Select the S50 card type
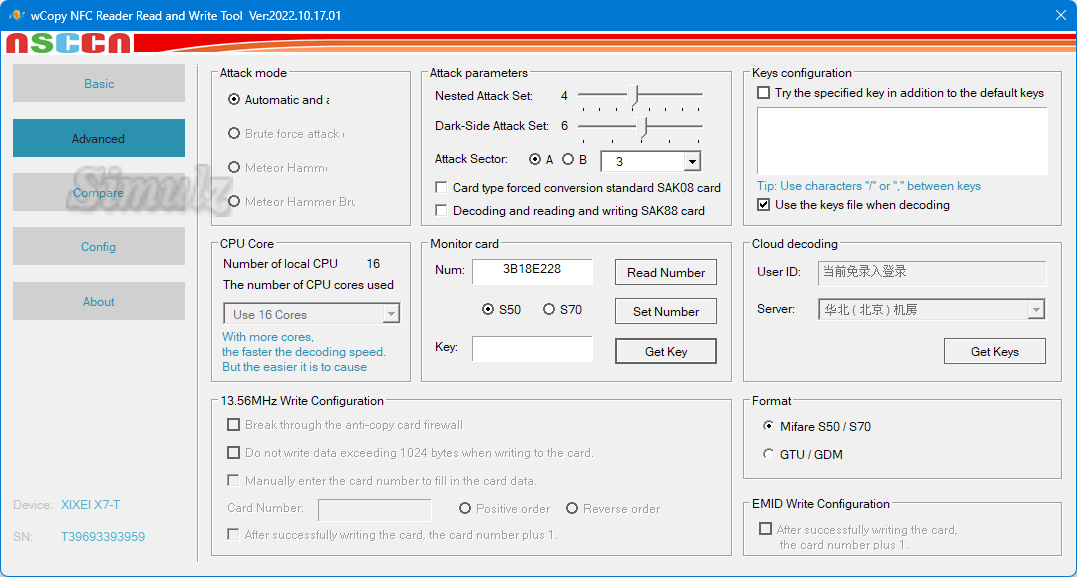Screen dimensions: 1077x577 pyautogui.click(x=488, y=310)
